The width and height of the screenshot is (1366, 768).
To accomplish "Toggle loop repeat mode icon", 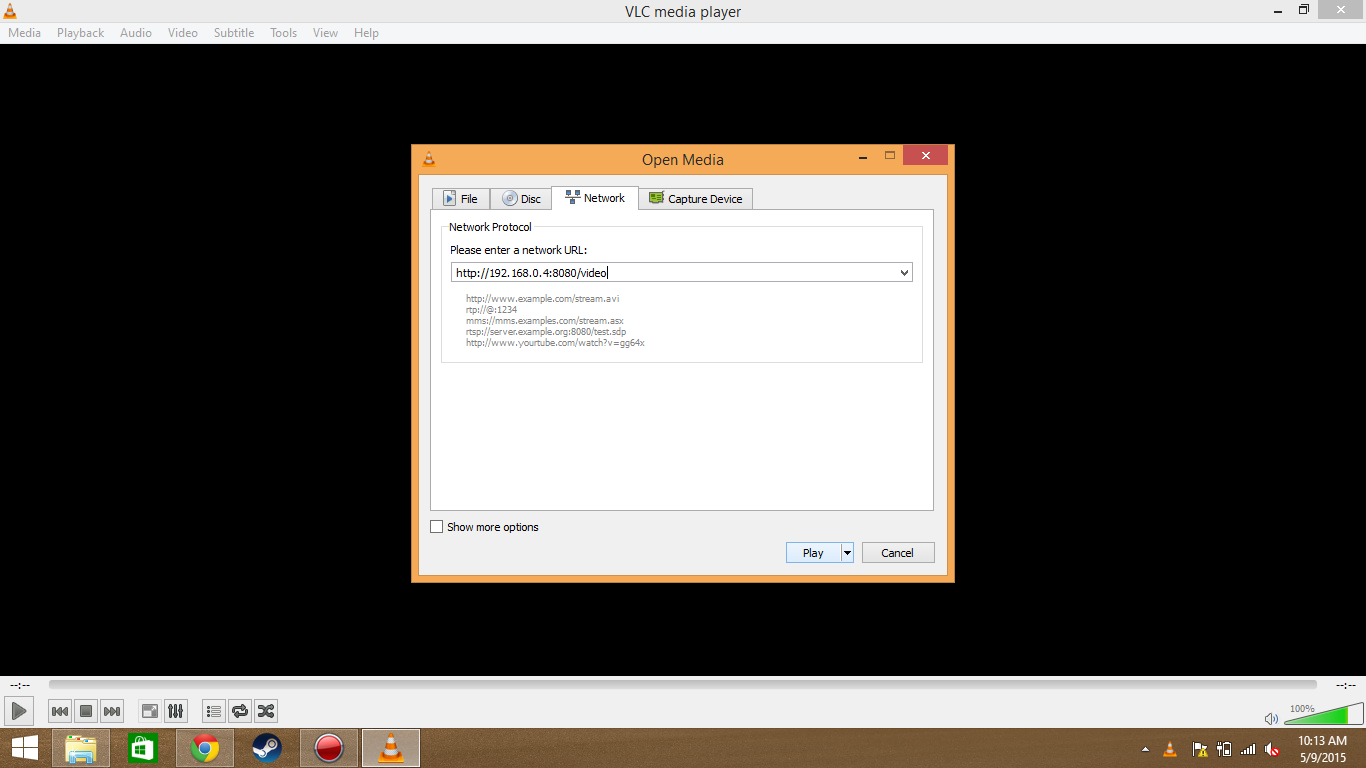I will coord(240,711).
